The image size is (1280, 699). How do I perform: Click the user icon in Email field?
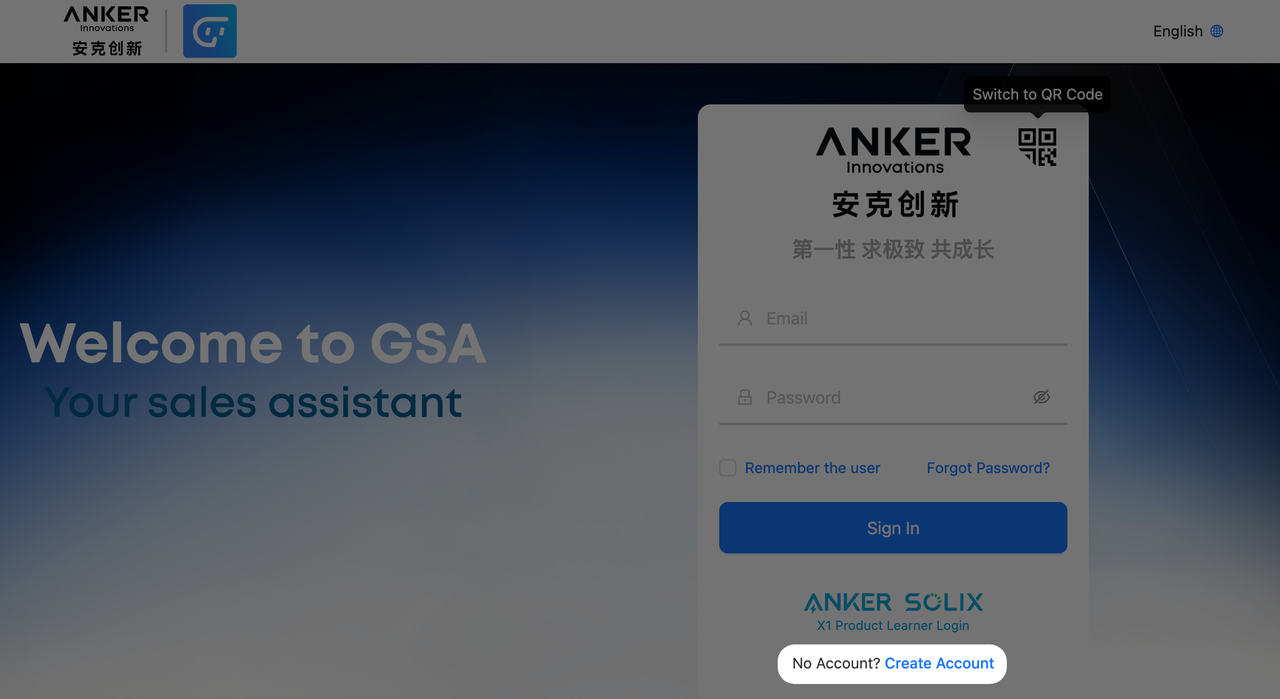click(745, 318)
